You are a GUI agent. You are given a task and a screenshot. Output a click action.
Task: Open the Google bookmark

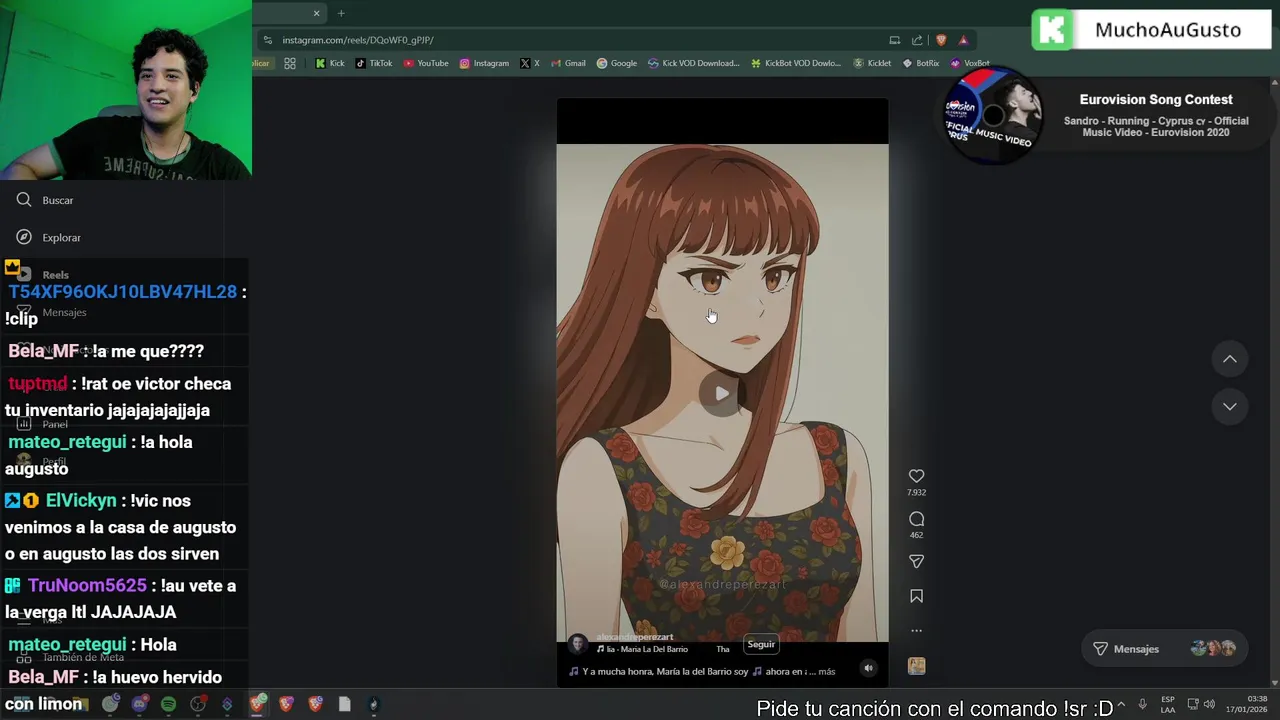617,63
